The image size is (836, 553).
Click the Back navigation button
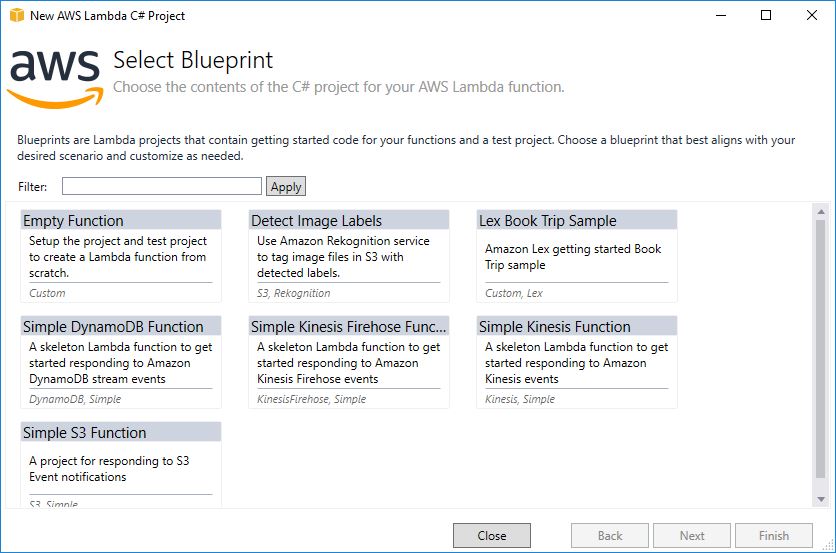(x=609, y=535)
